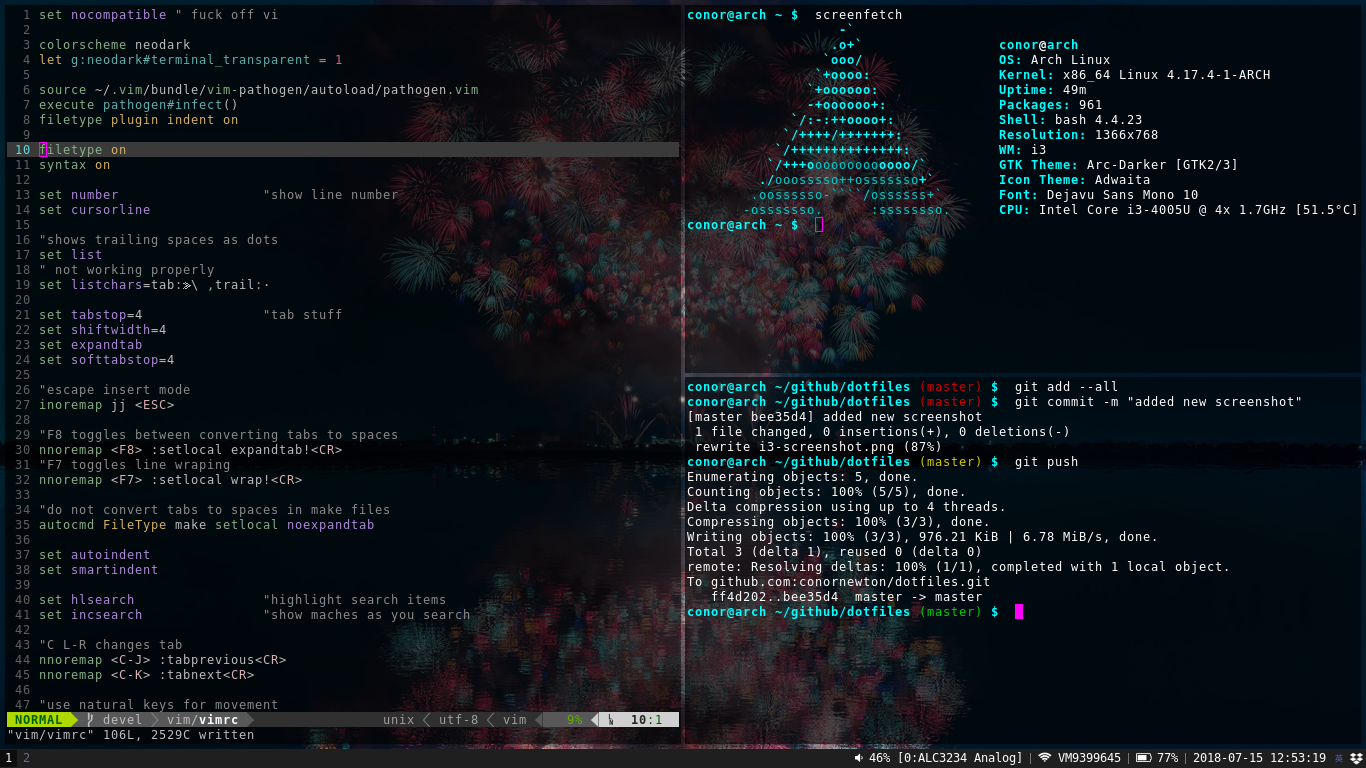Click the 'Packages: 961' line

1050,105
